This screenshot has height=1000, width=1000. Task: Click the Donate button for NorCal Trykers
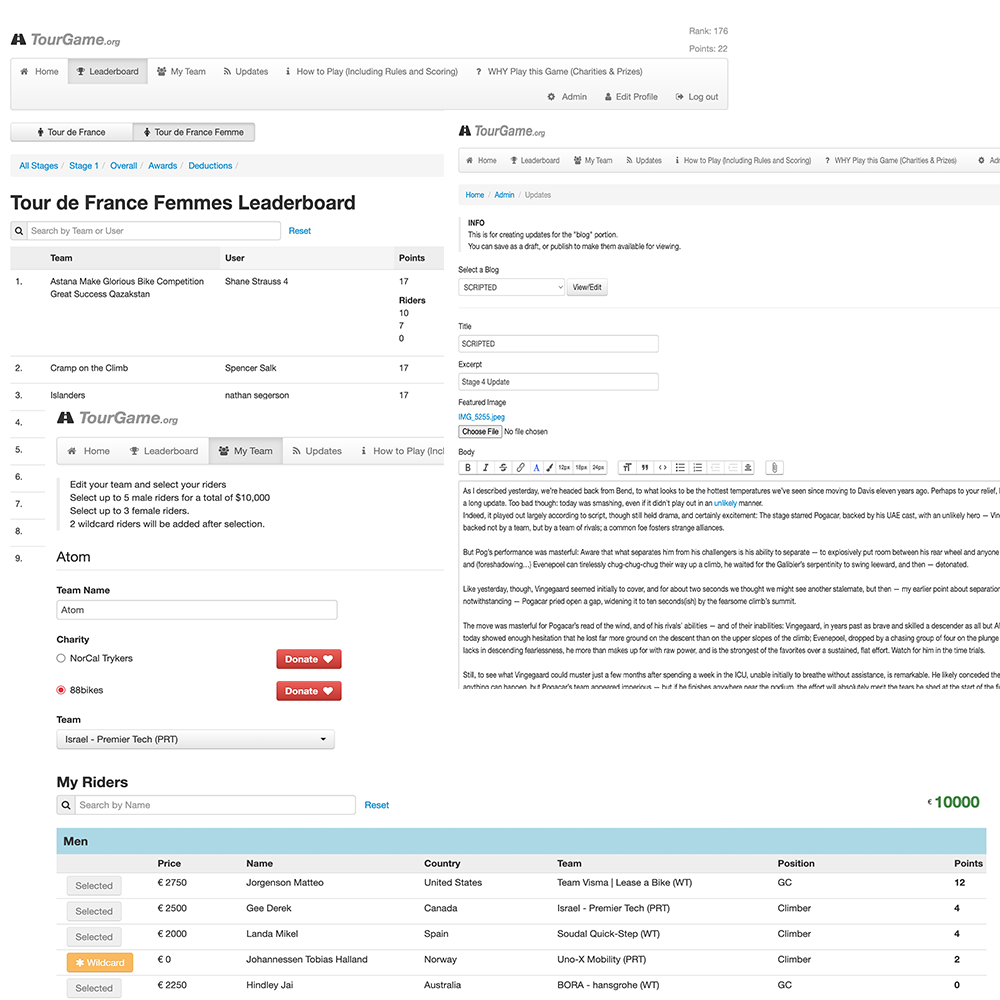point(308,659)
